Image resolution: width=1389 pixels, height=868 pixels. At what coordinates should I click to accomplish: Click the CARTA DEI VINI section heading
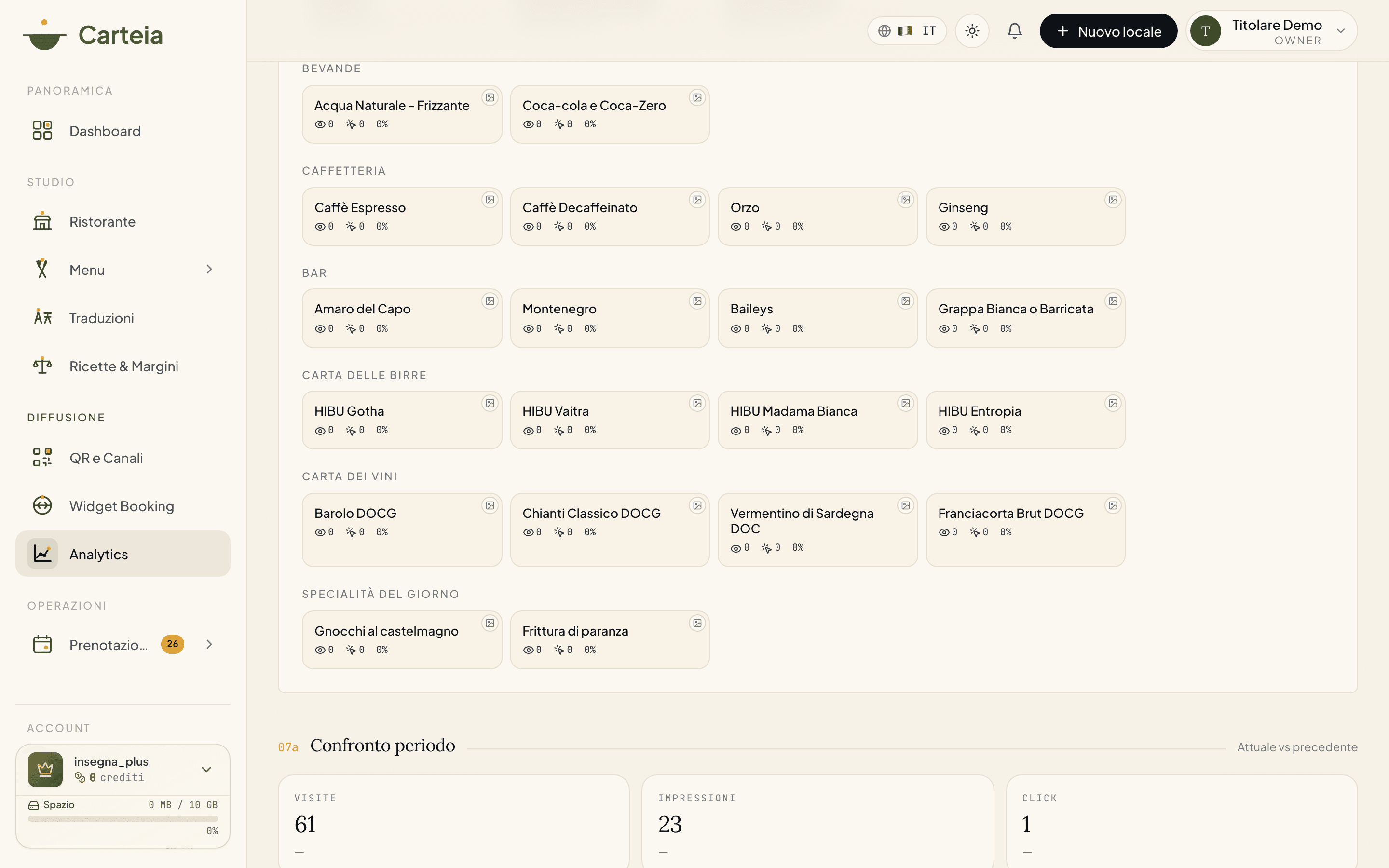pyautogui.click(x=350, y=476)
